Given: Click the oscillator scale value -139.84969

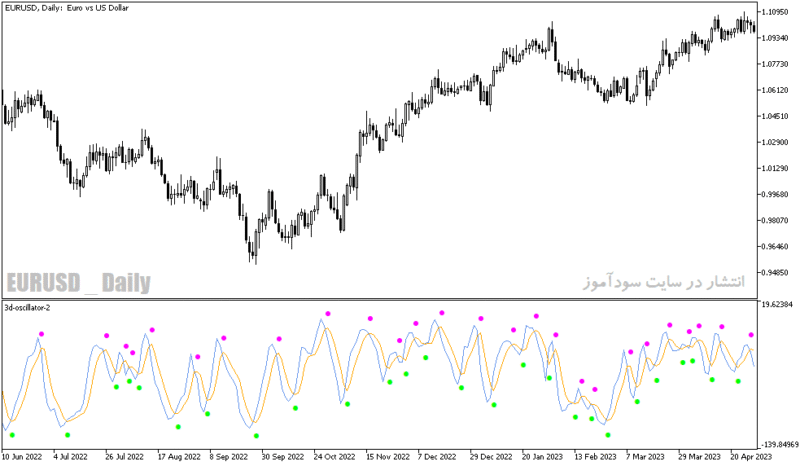Looking at the screenshot, I should [780, 445].
